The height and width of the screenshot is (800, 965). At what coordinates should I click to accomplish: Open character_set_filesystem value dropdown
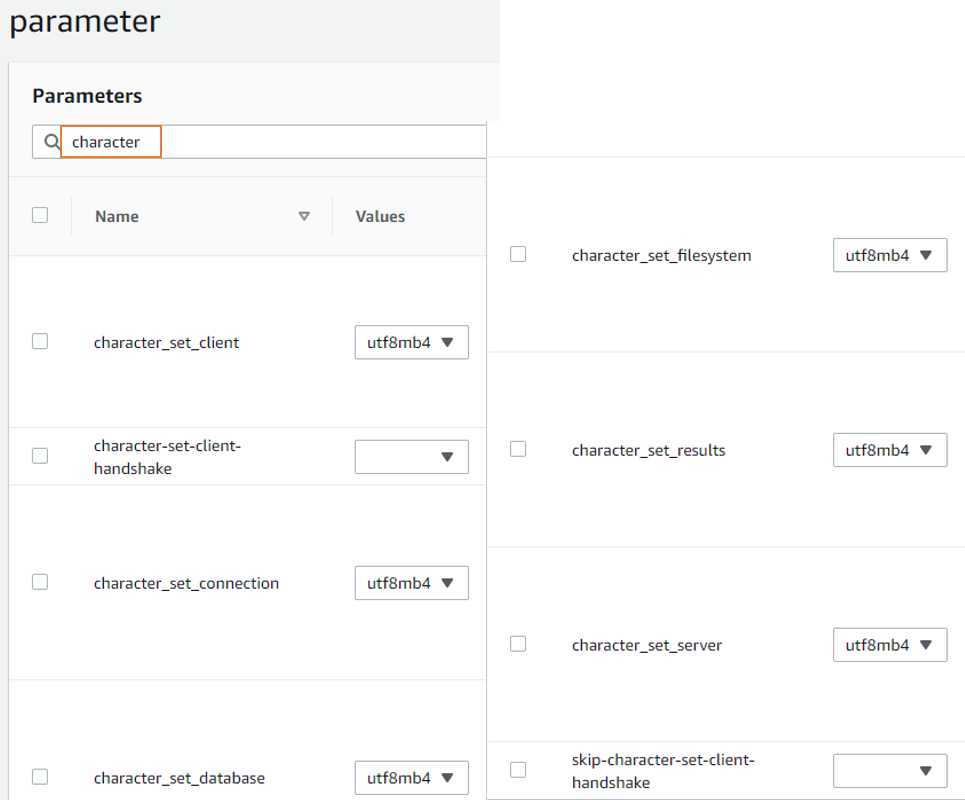pos(890,255)
